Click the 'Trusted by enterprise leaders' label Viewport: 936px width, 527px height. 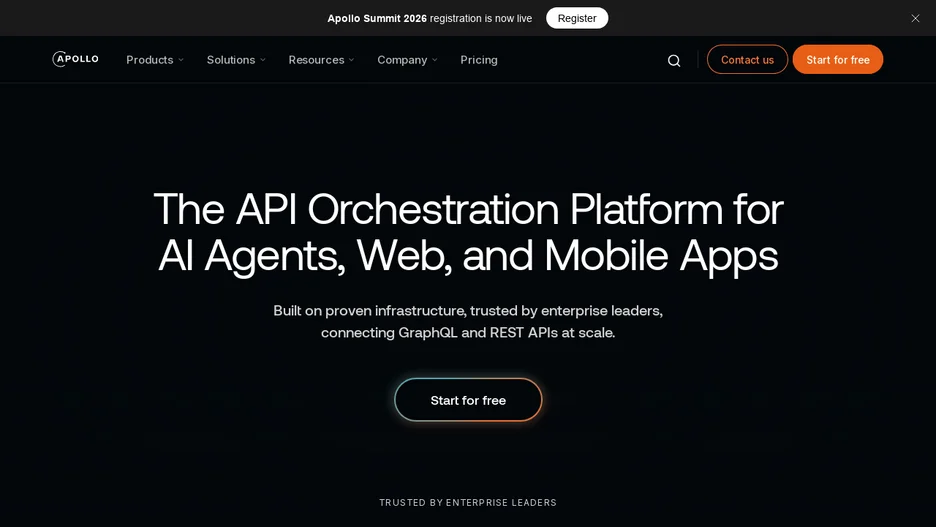coord(468,503)
